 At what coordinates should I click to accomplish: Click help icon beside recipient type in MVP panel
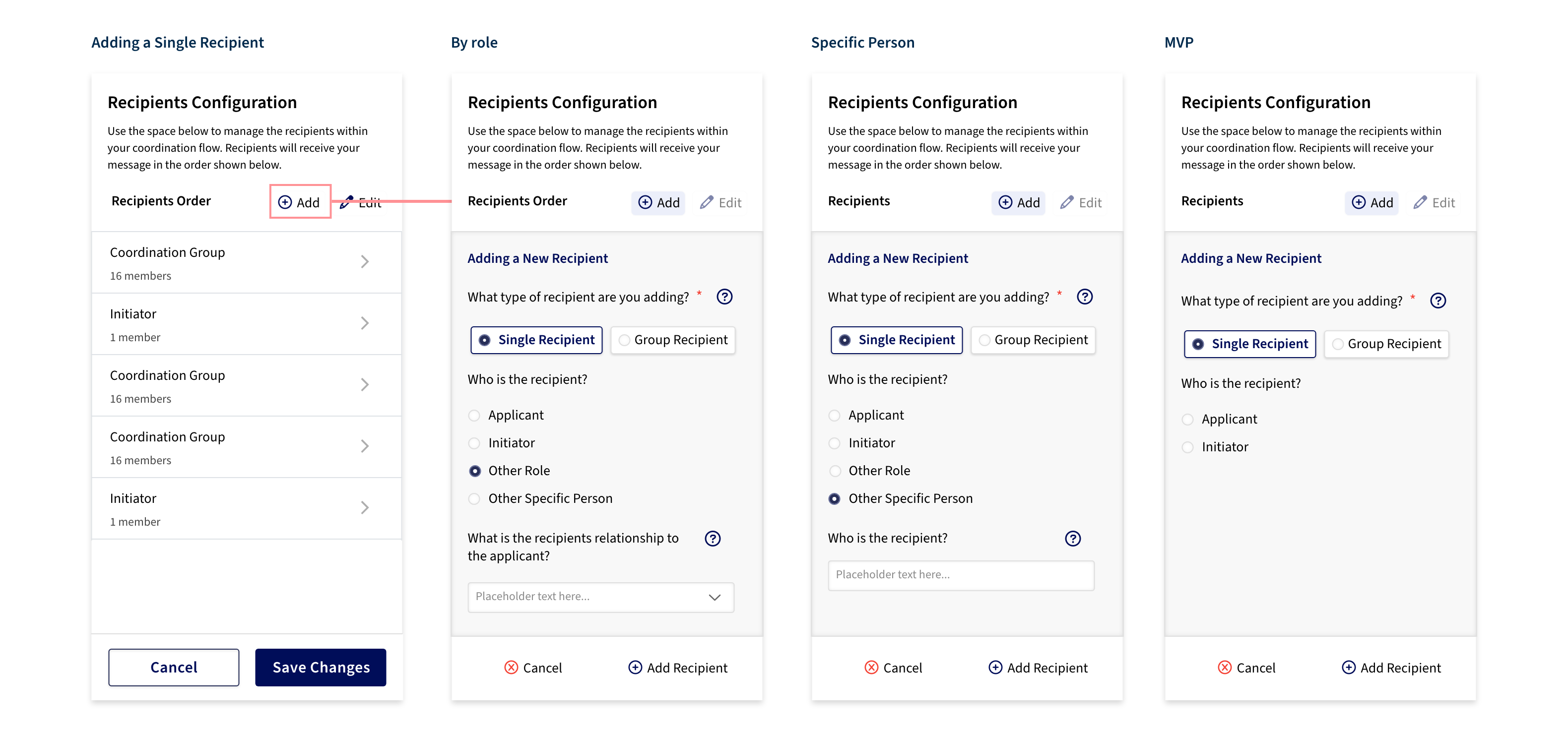coord(1437,301)
